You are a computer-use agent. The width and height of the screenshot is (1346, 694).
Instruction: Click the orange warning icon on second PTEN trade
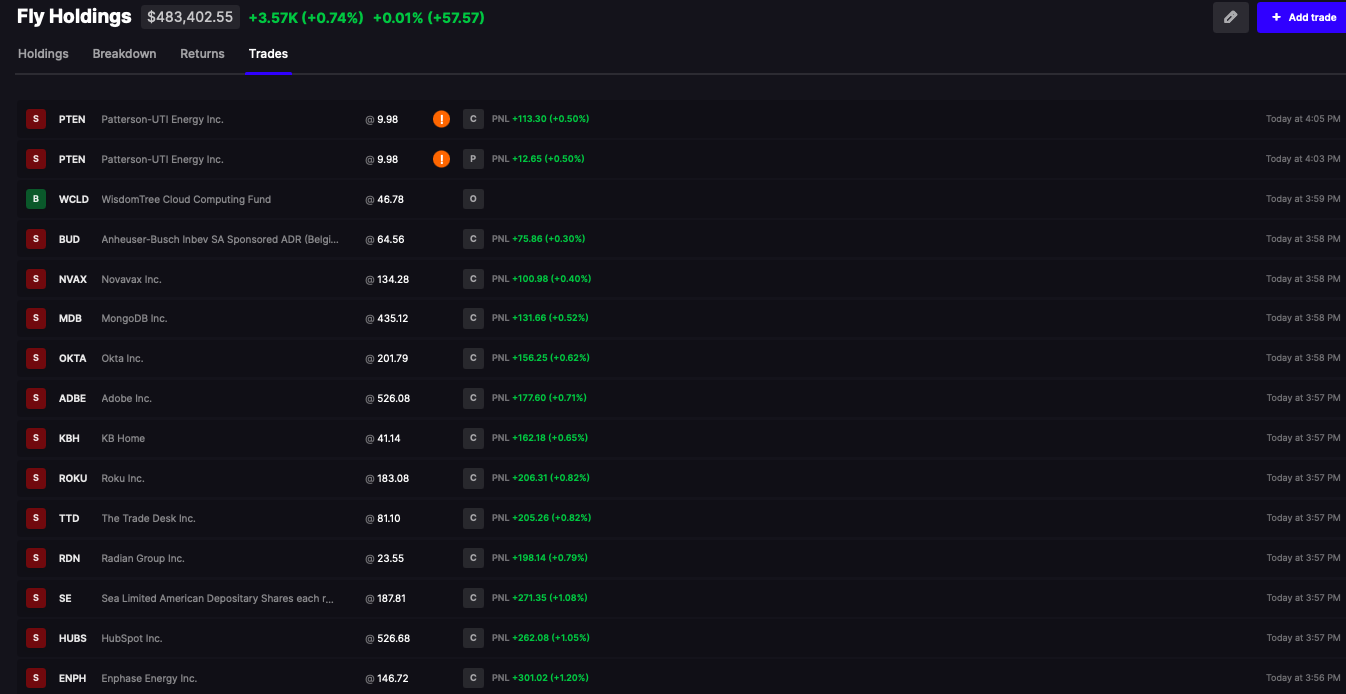pos(441,159)
